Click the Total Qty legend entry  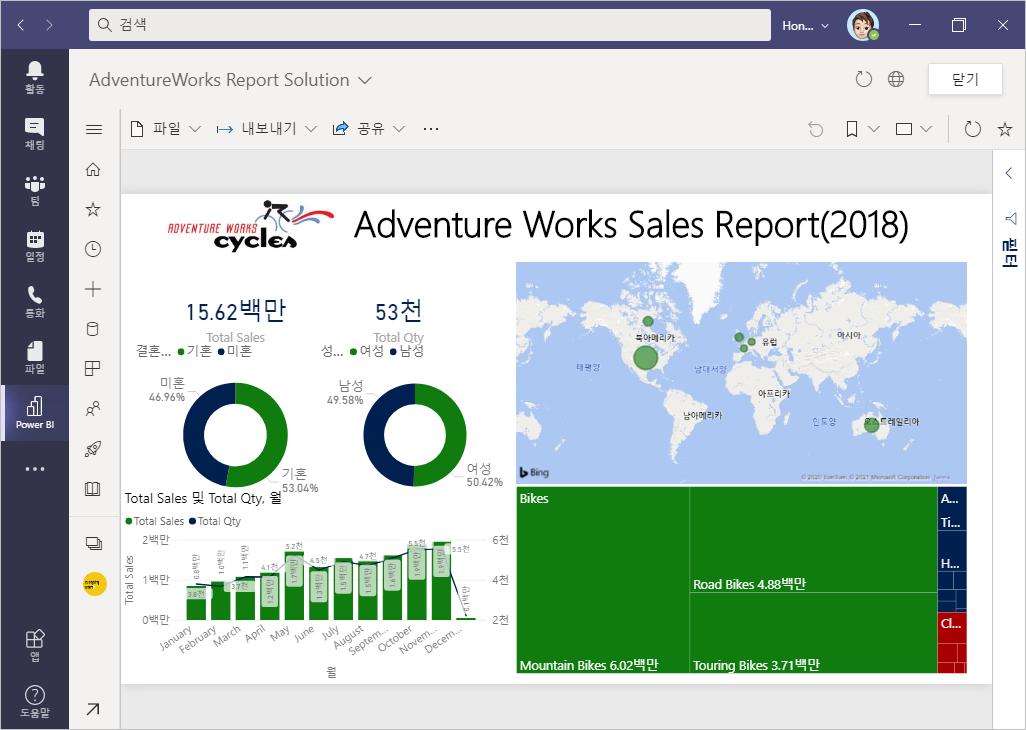tap(215, 521)
